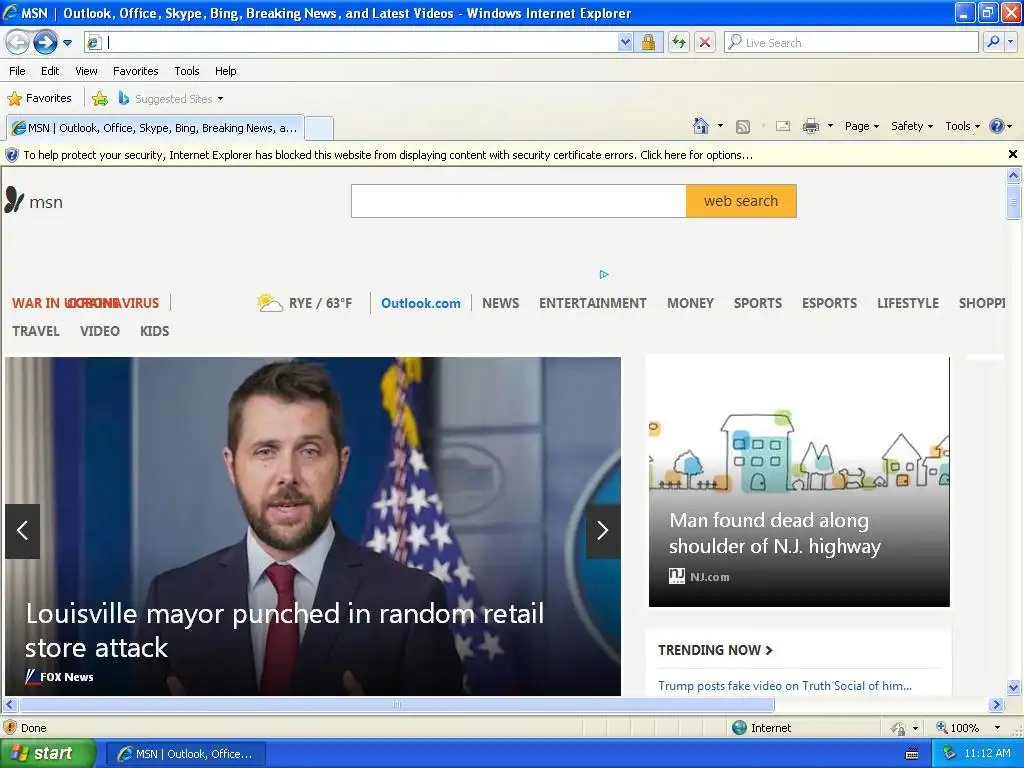Click the browser Back arrow button

click(x=17, y=42)
